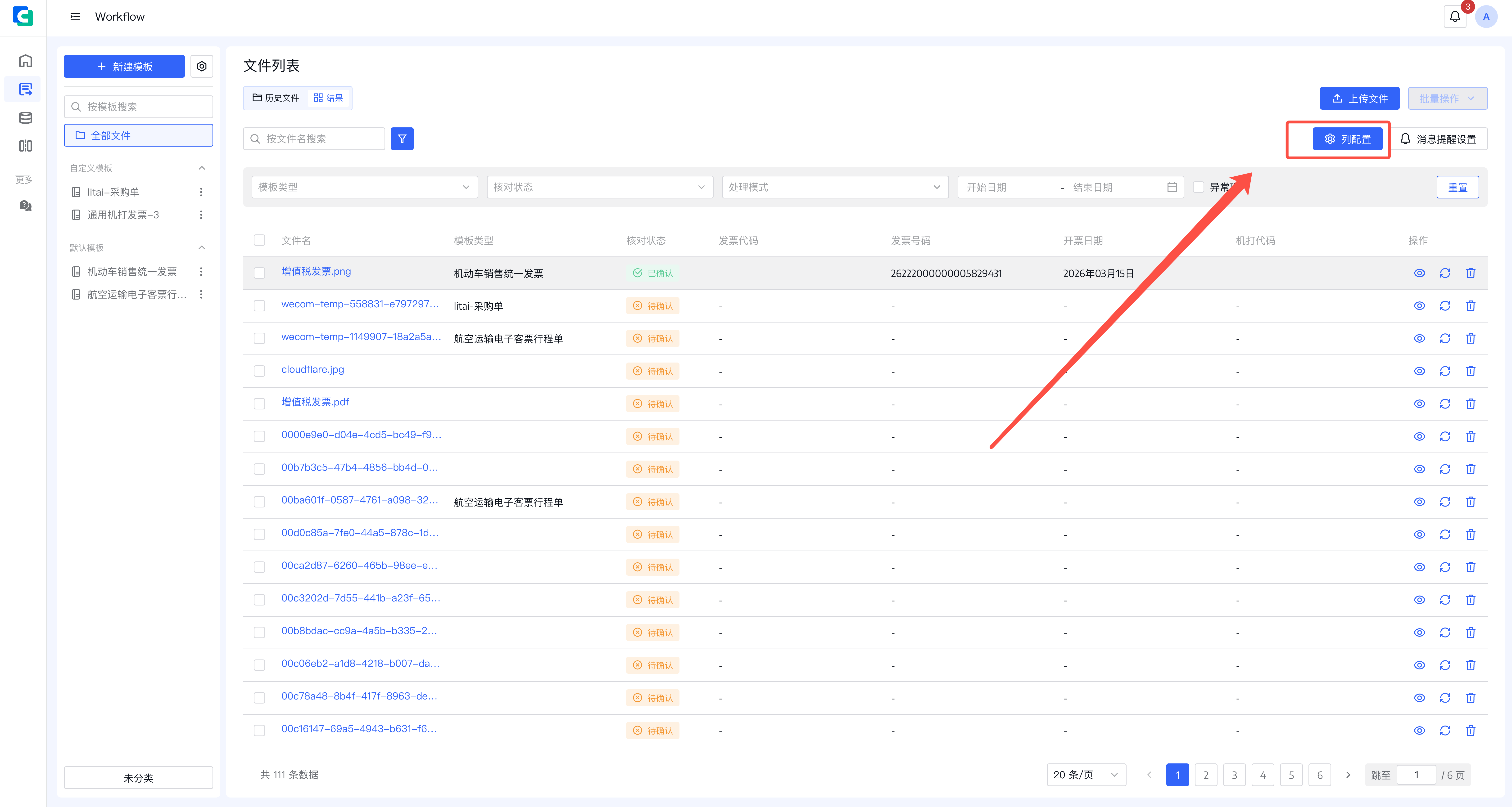Open template settings hexagon icon
1512x807 pixels.
[x=202, y=66]
